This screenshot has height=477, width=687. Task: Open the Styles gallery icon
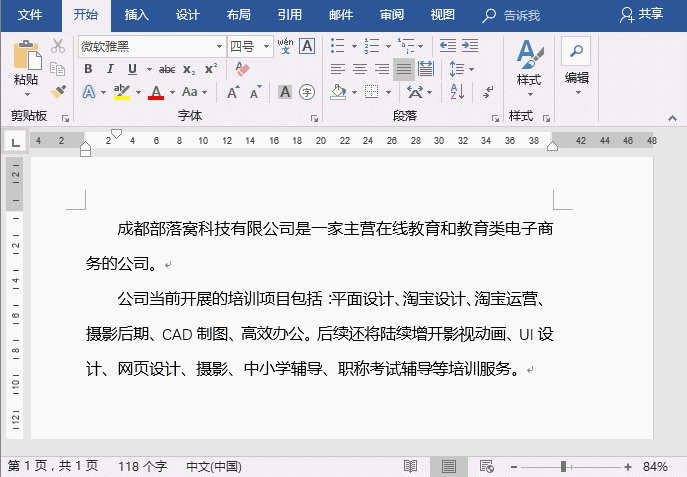tap(529, 54)
